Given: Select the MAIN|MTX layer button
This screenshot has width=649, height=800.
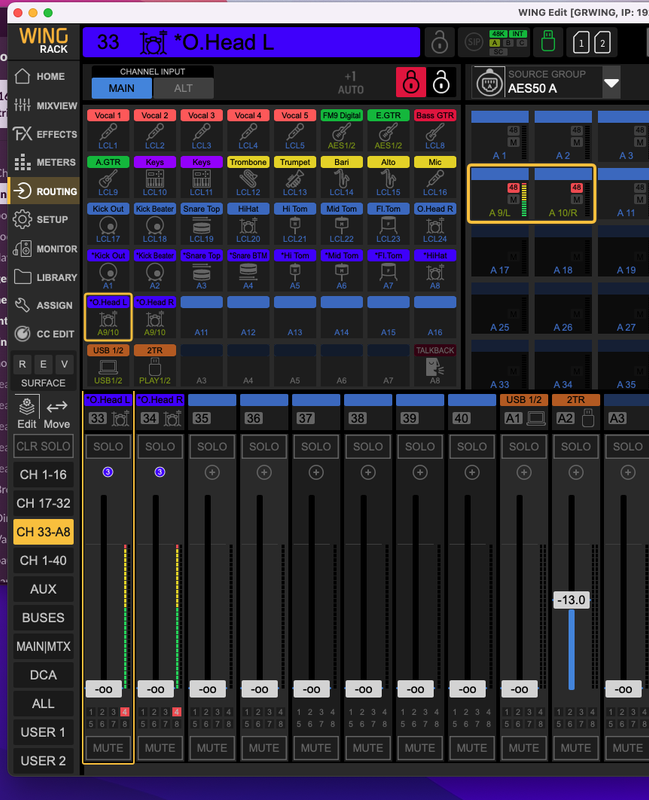Looking at the screenshot, I should tap(43, 646).
